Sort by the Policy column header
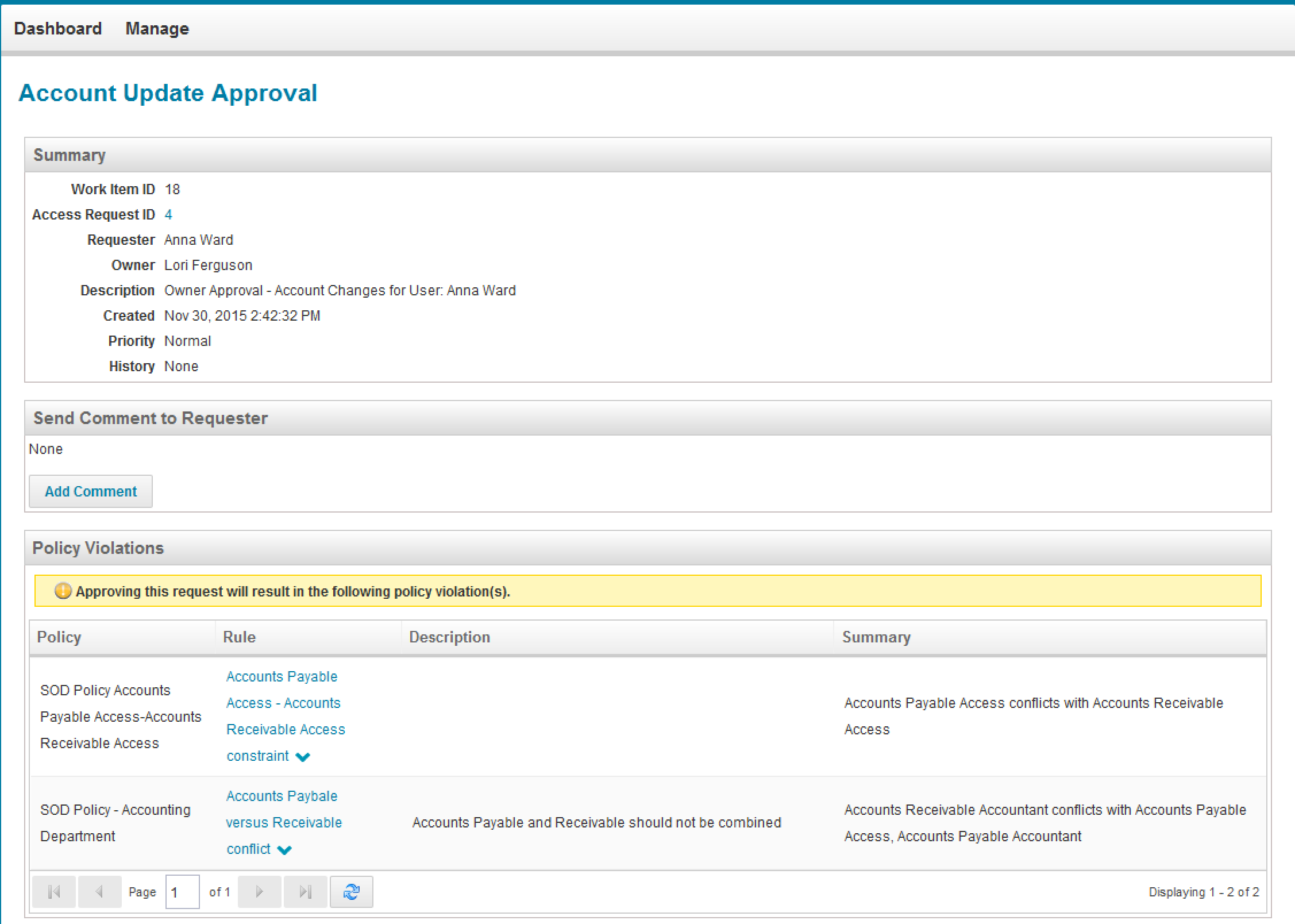 point(122,637)
